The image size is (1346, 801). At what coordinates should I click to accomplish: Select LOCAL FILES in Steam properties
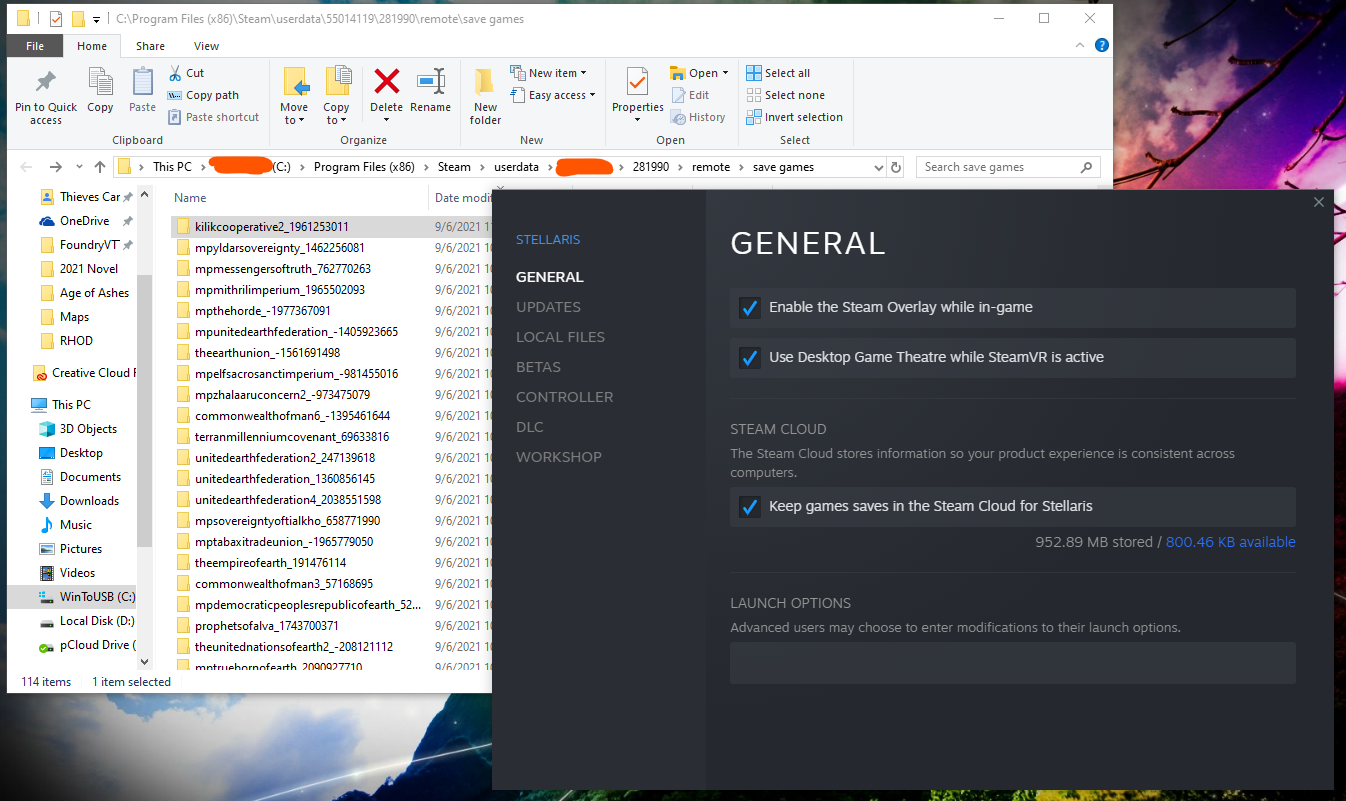tap(560, 337)
